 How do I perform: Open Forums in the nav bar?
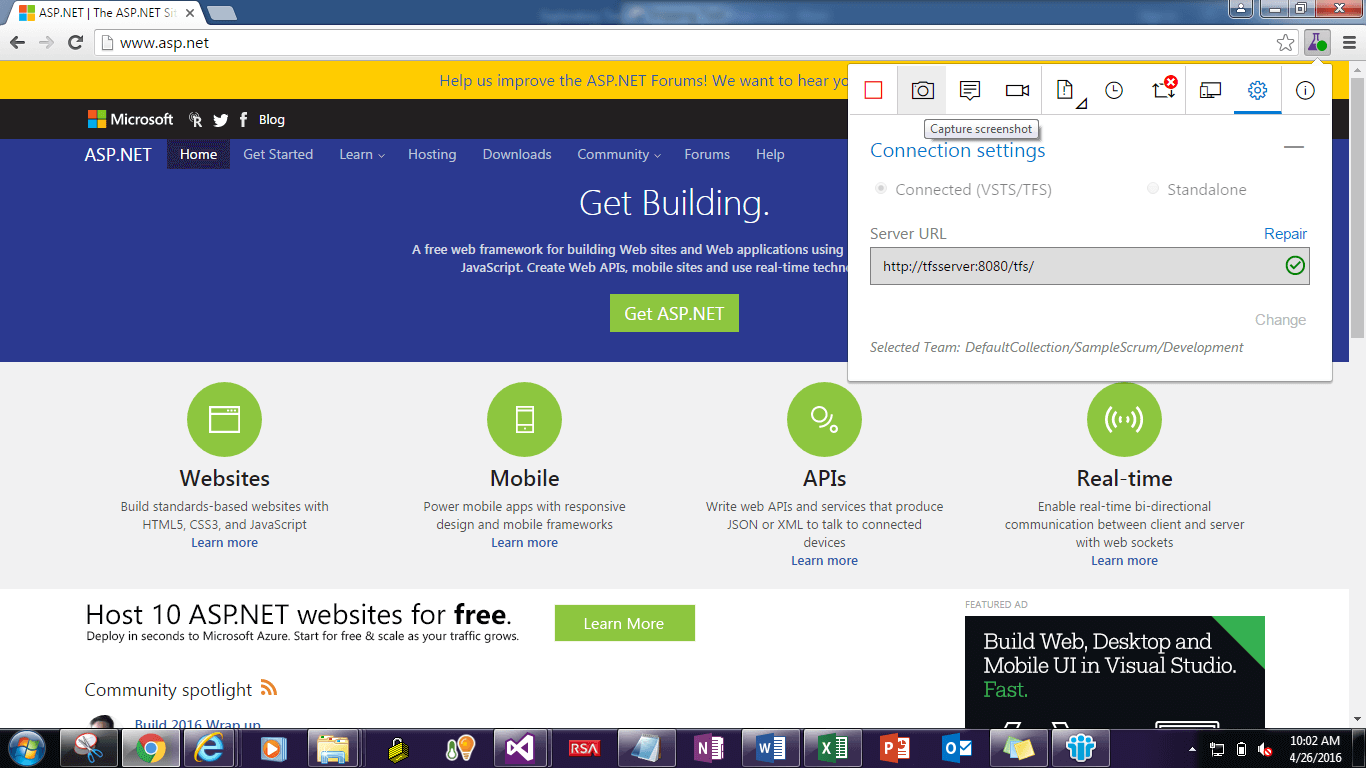[707, 154]
